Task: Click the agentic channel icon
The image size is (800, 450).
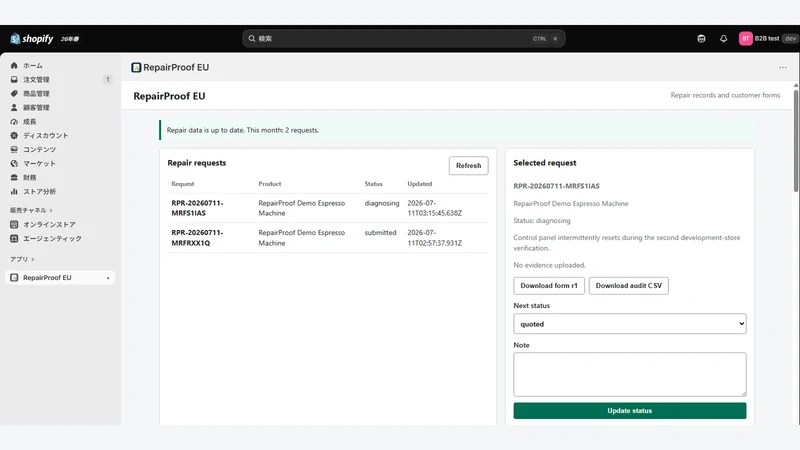Action: point(14,238)
